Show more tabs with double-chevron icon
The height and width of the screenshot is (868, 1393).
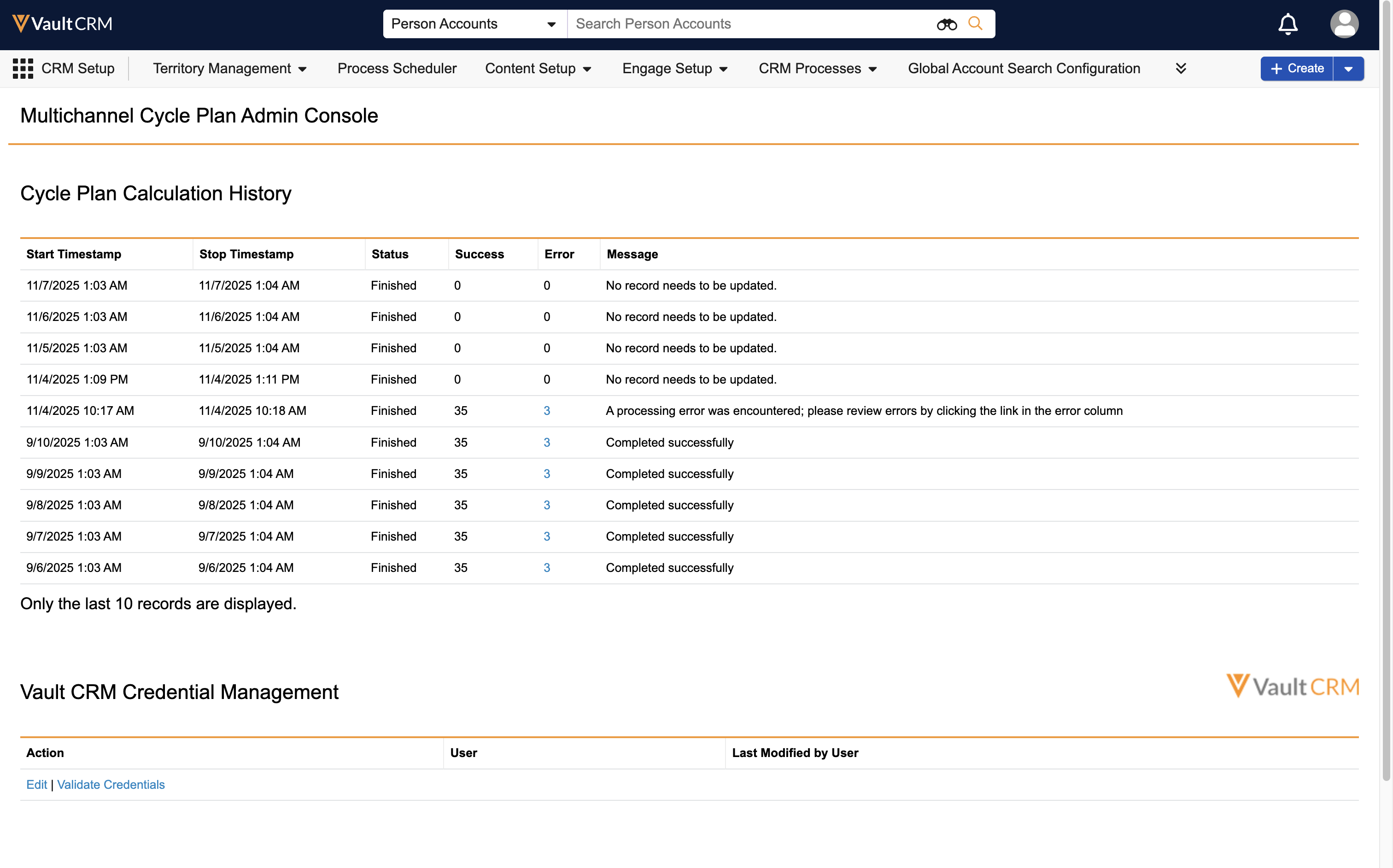pos(1181,68)
